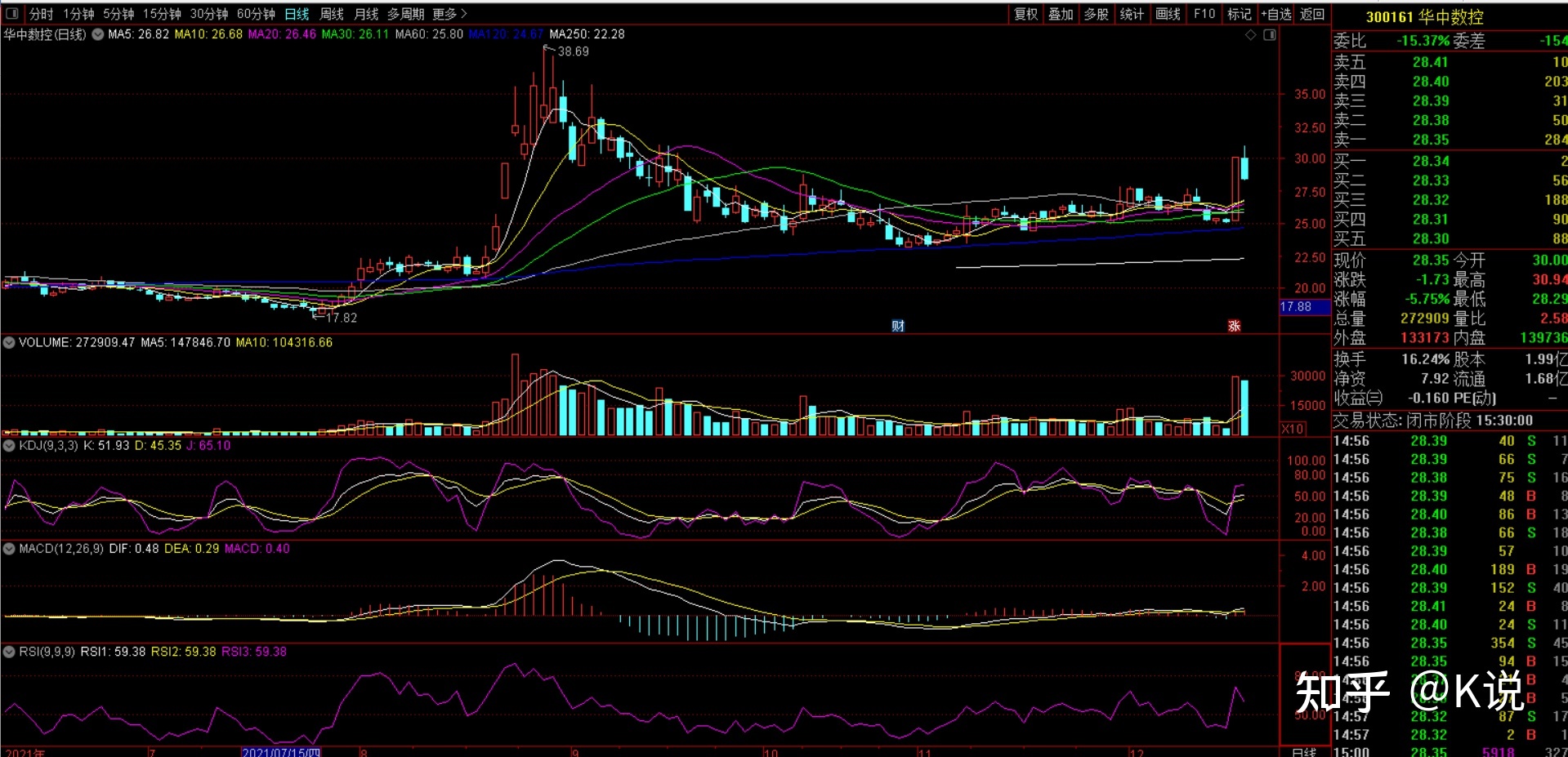Click the MA5: 26.82 label
The width and height of the screenshot is (1568, 757).
138,34
